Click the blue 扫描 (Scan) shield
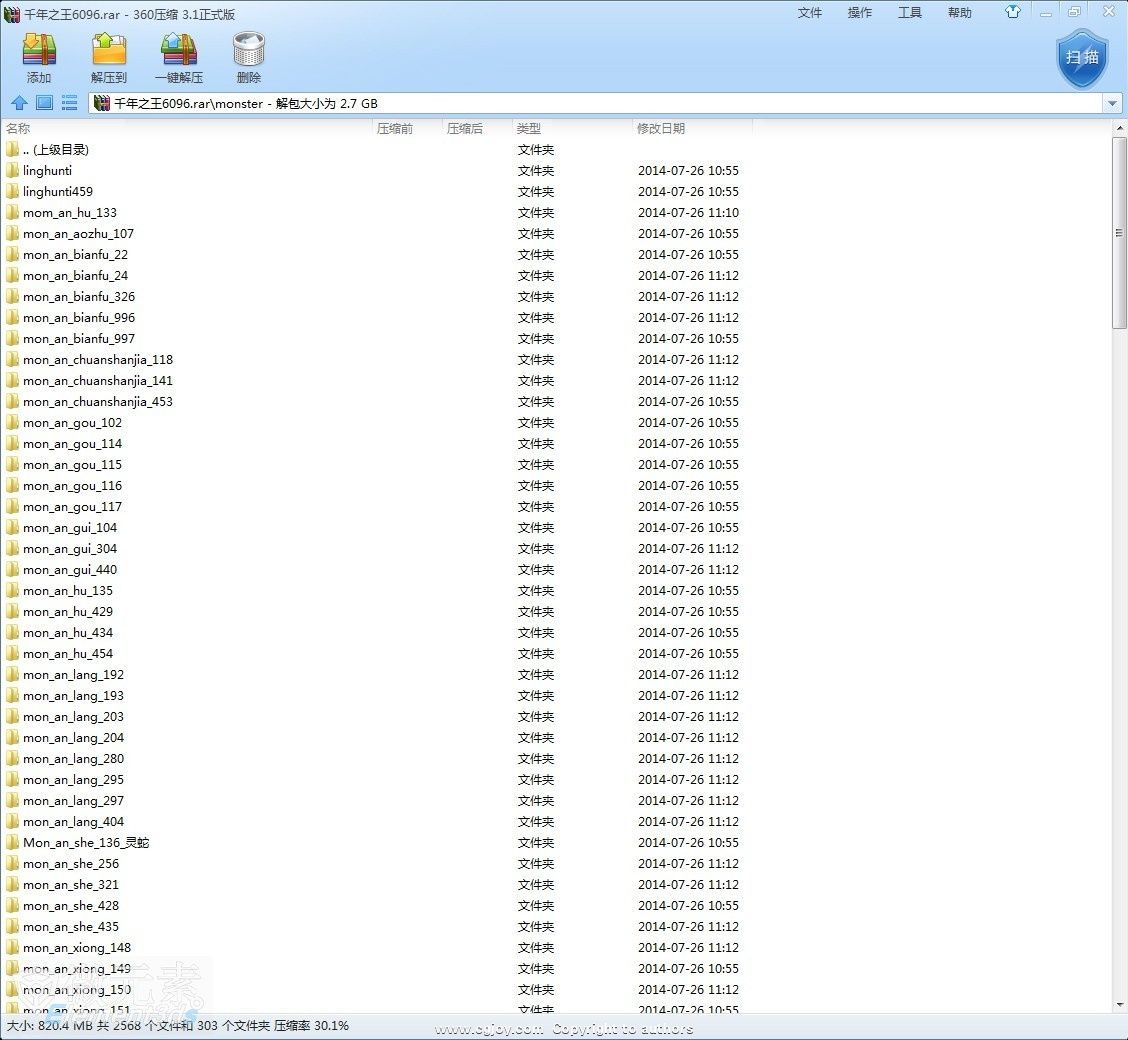This screenshot has width=1128, height=1040. tap(1082, 59)
